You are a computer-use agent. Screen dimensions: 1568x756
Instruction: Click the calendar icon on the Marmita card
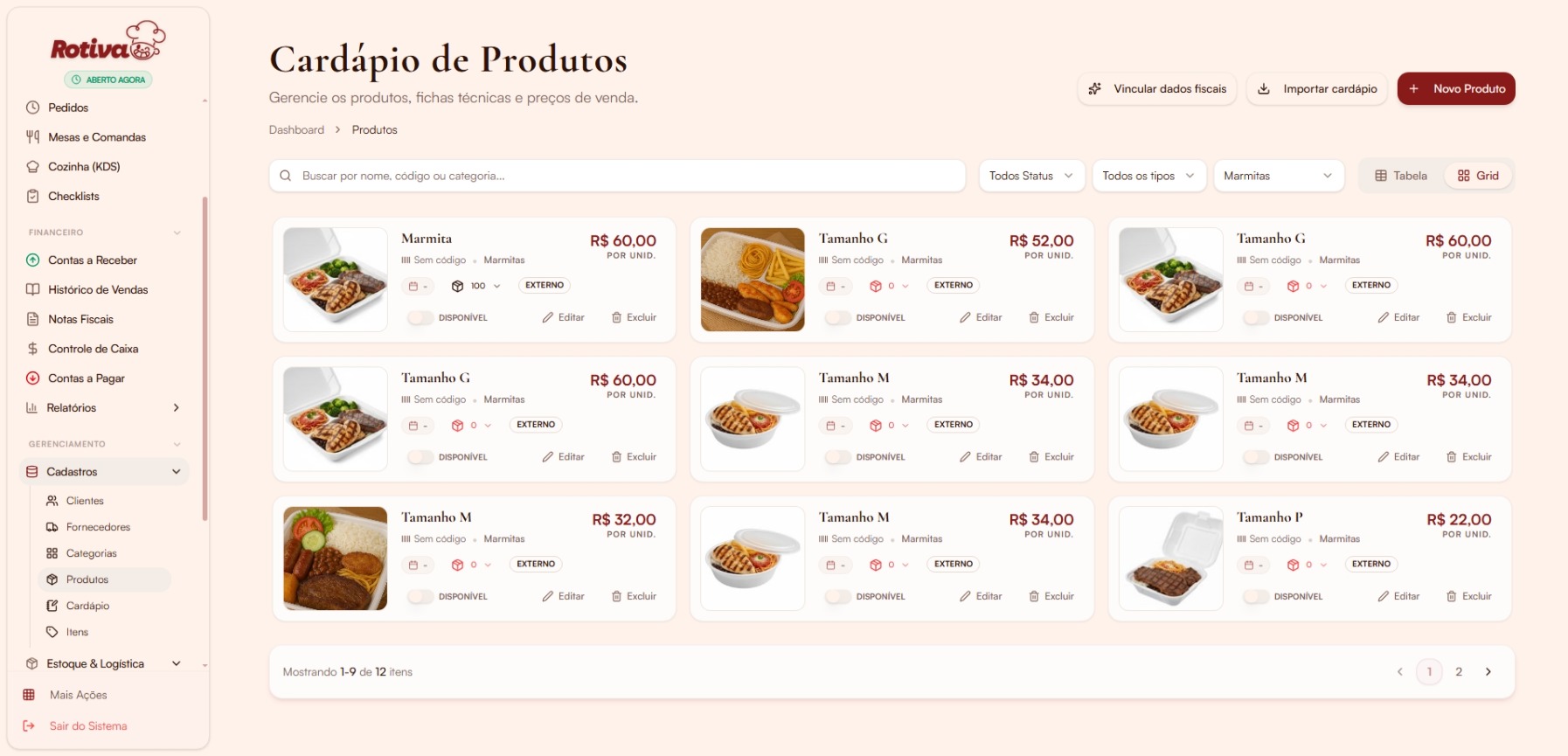pos(413,286)
